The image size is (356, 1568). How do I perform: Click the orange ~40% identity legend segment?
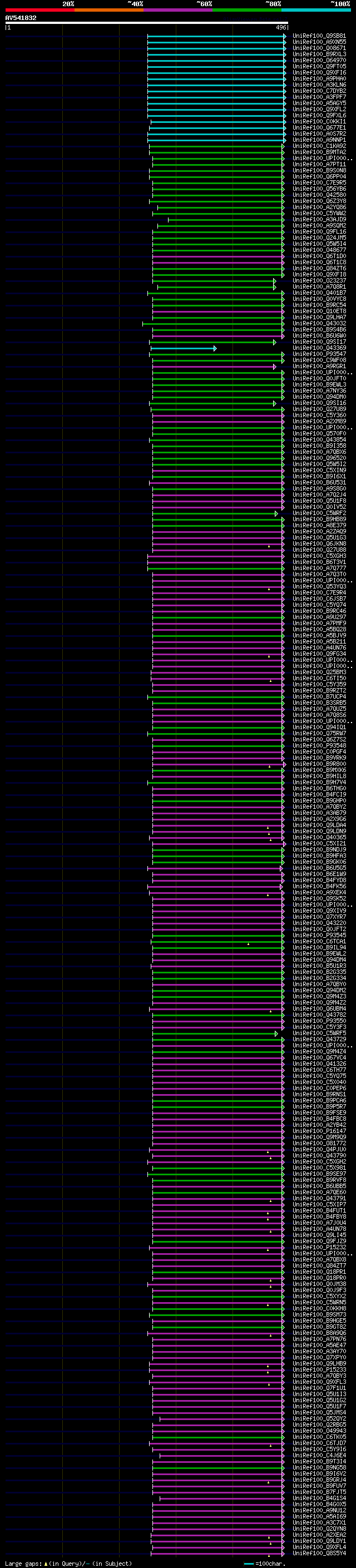pos(109,10)
